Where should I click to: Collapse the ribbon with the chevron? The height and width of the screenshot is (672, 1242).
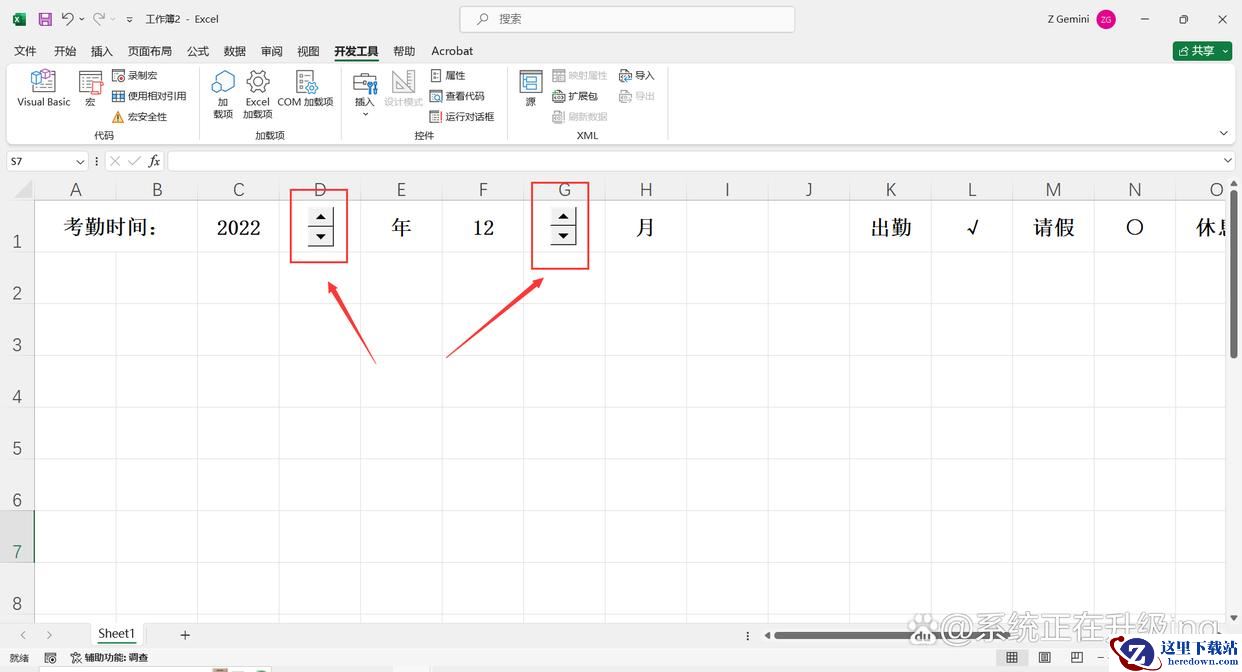(1223, 133)
